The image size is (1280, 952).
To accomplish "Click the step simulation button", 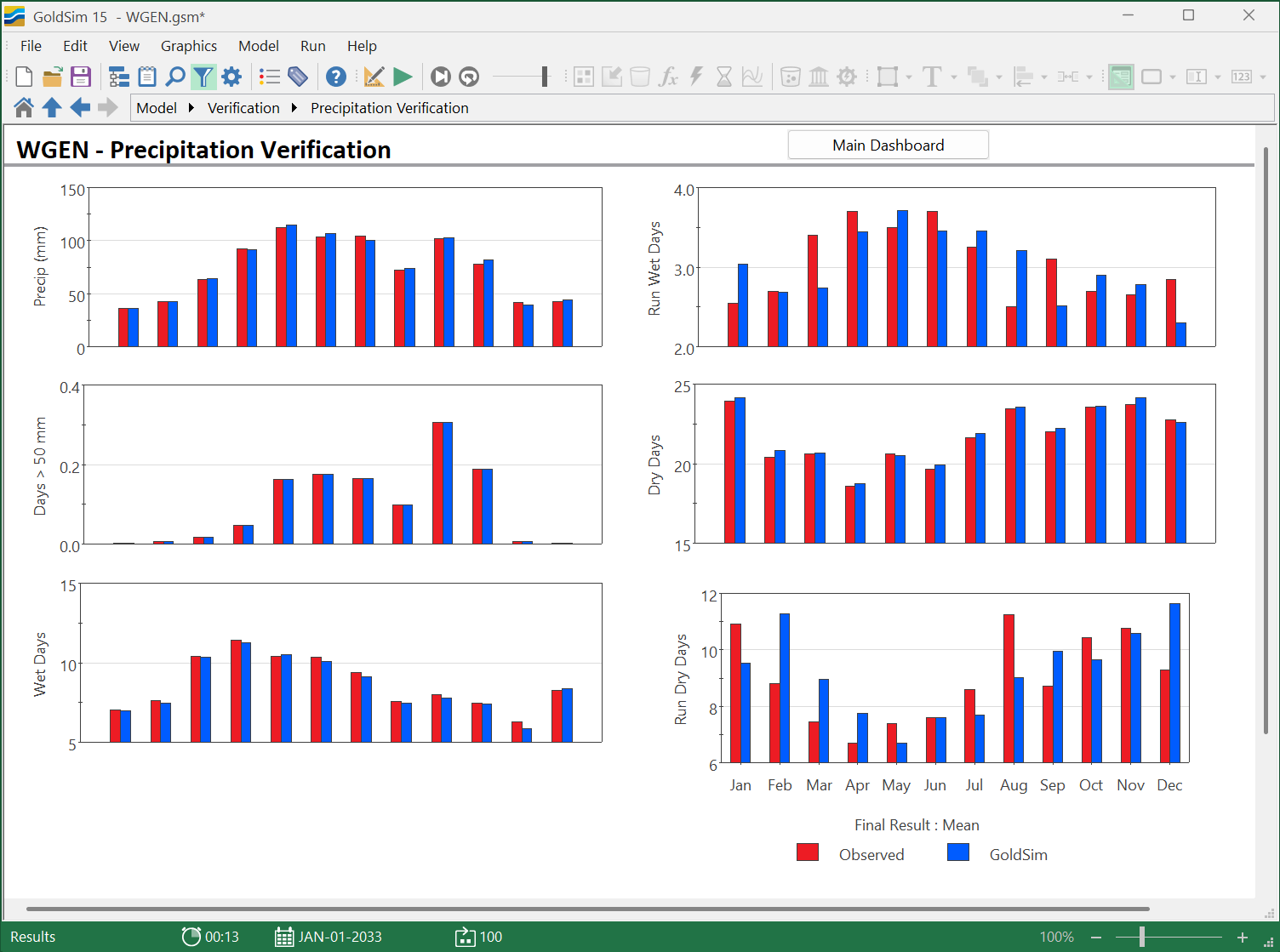I will (441, 77).
